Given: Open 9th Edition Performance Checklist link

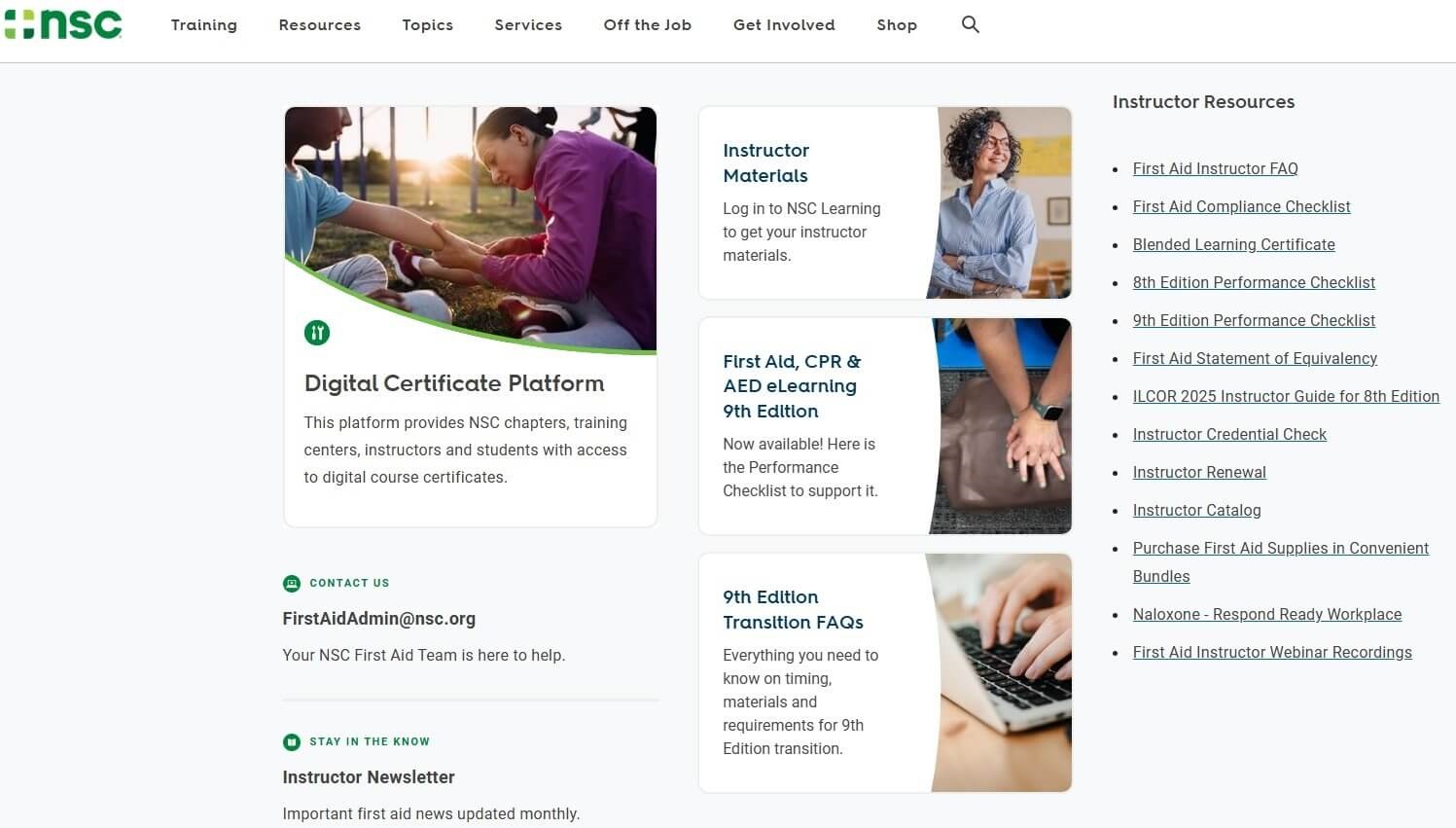Looking at the screenshot, I should 1255,320.
